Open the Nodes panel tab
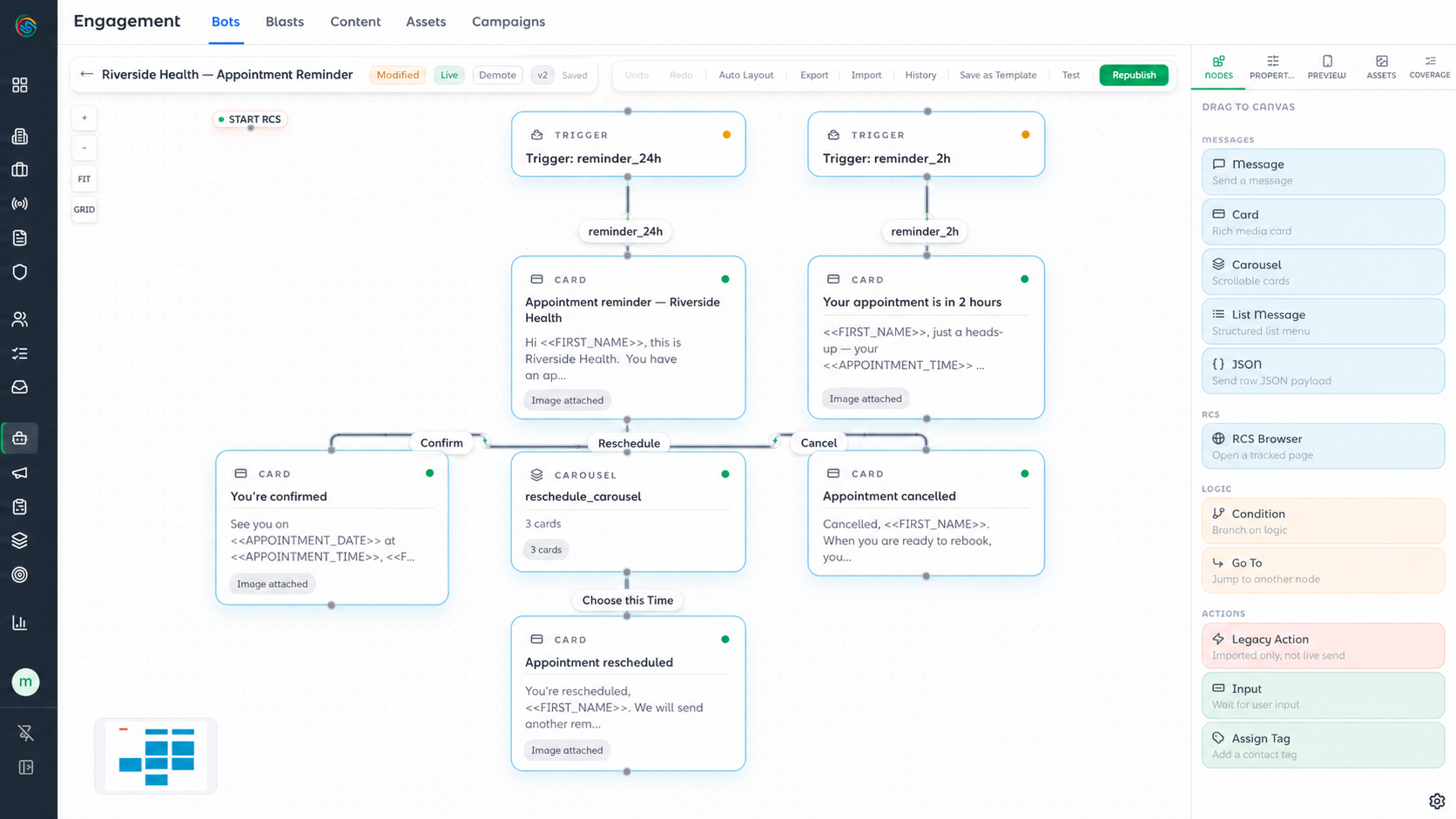The width and height of the screenshot is (1456, 819). [1218, 67]
